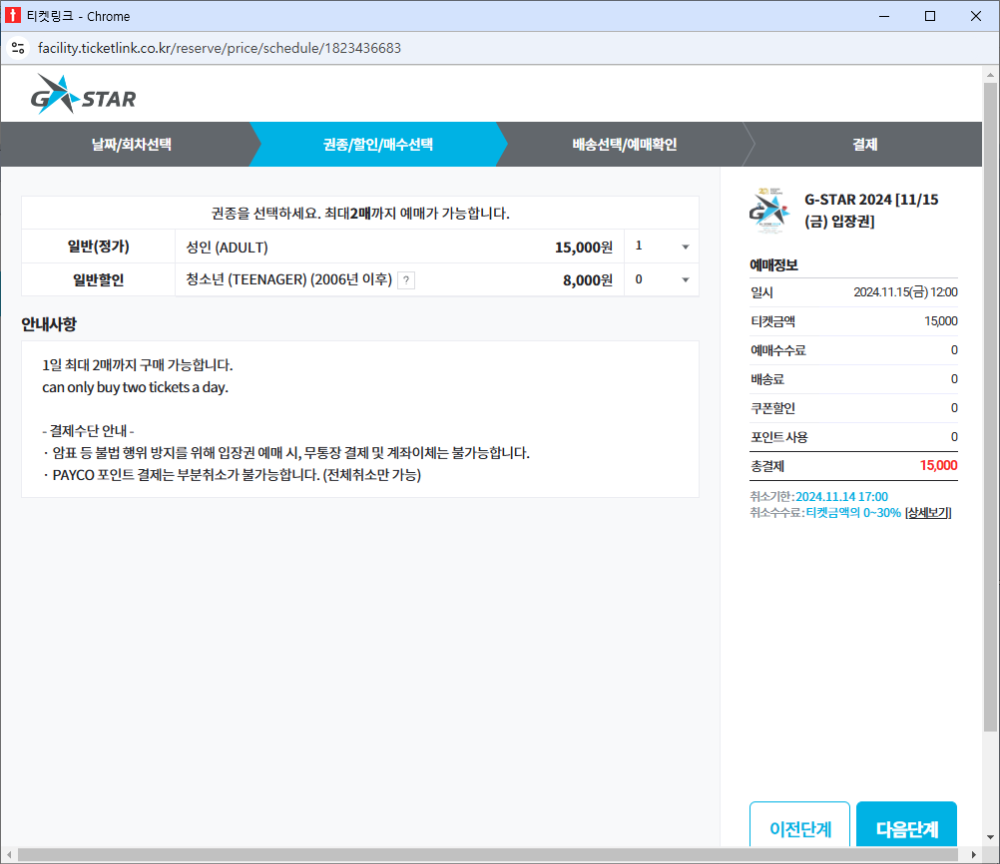Screen dimensions: 1000x864
Task: Click the 총결제 total 15,000 amount
Action: [x=938, y=465]
